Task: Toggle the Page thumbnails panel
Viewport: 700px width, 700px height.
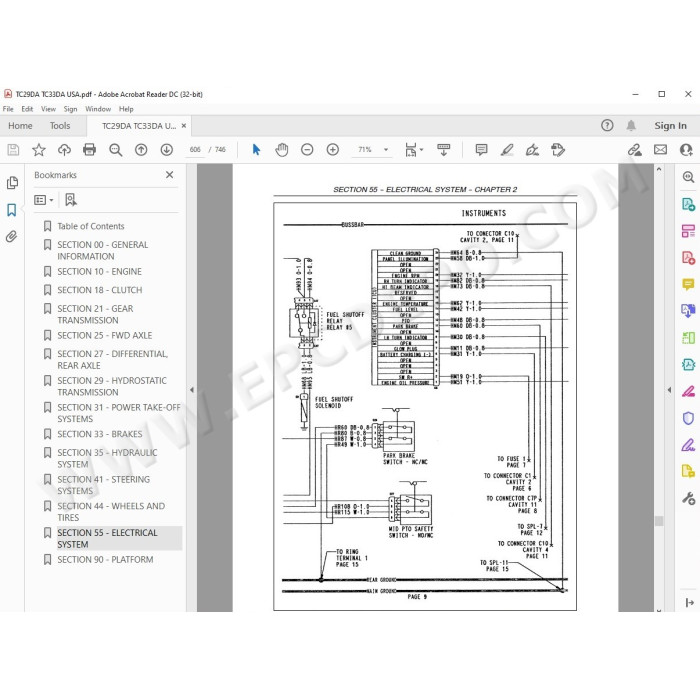Action: coord(12,183)
